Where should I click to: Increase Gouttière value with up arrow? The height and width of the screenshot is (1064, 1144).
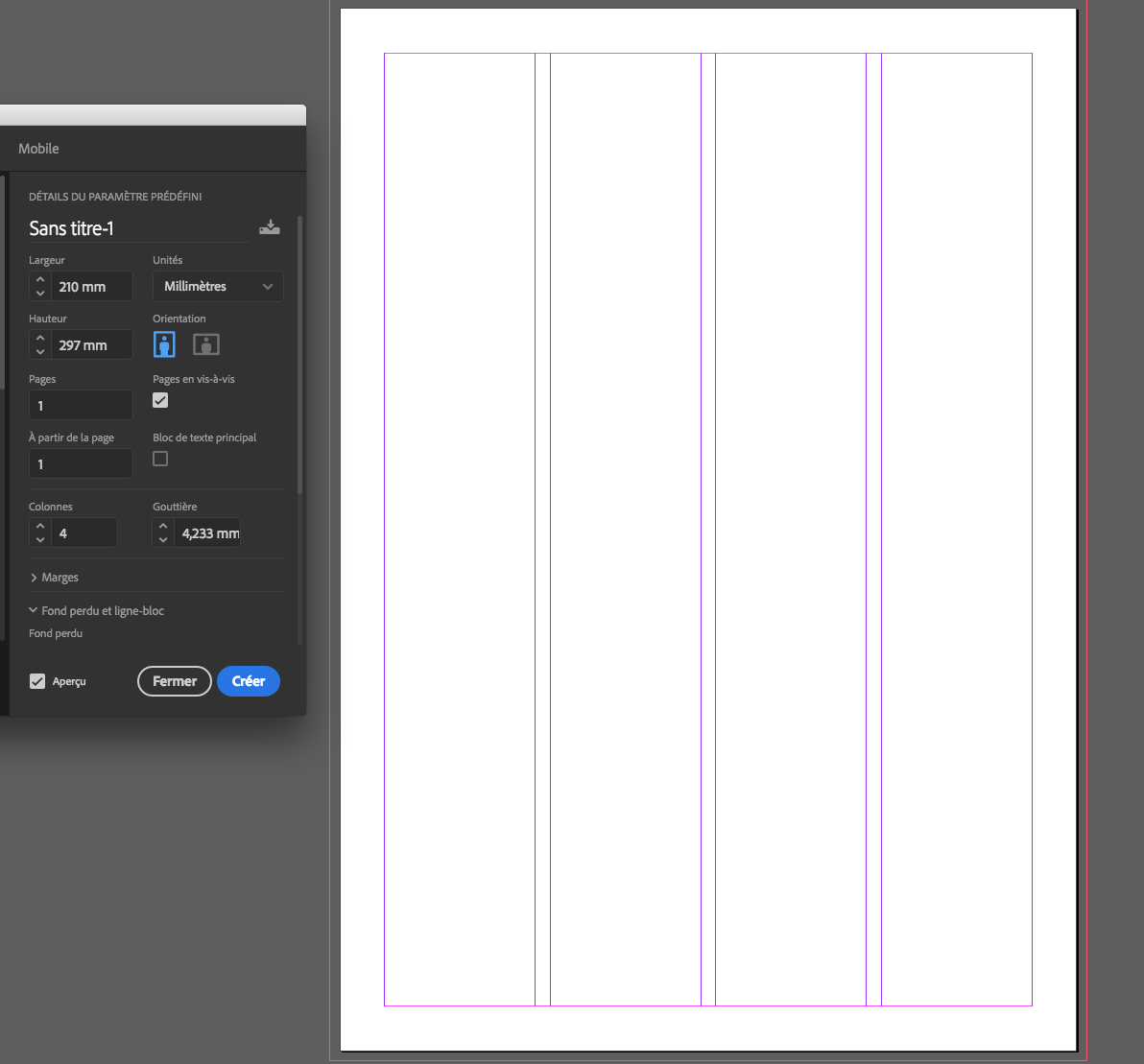click(163, 526)
